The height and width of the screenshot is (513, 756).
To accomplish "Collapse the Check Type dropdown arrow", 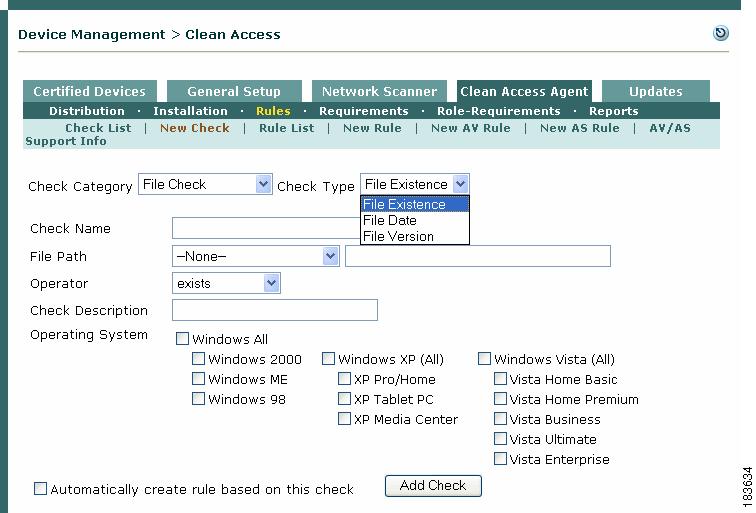I will (460, 184).
